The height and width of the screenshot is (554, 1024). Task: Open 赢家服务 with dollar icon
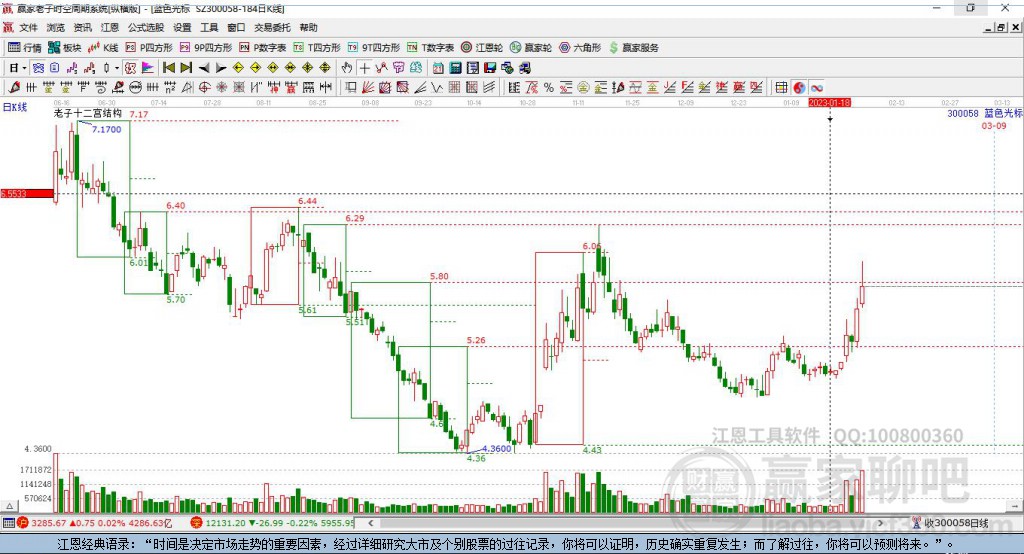click(x=633, y=48)
